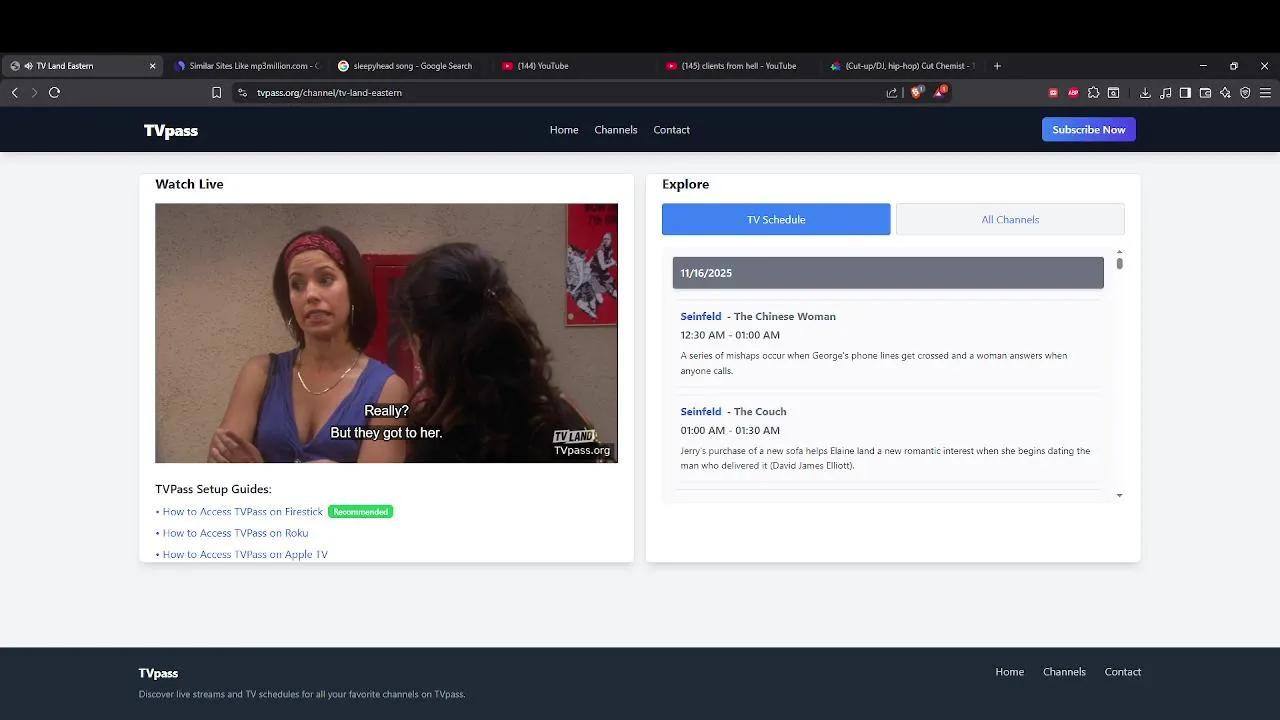Select the TV Schedule tab
Image resolution: width=1280 pixels, height=720 pixels.
pos(776,219)
